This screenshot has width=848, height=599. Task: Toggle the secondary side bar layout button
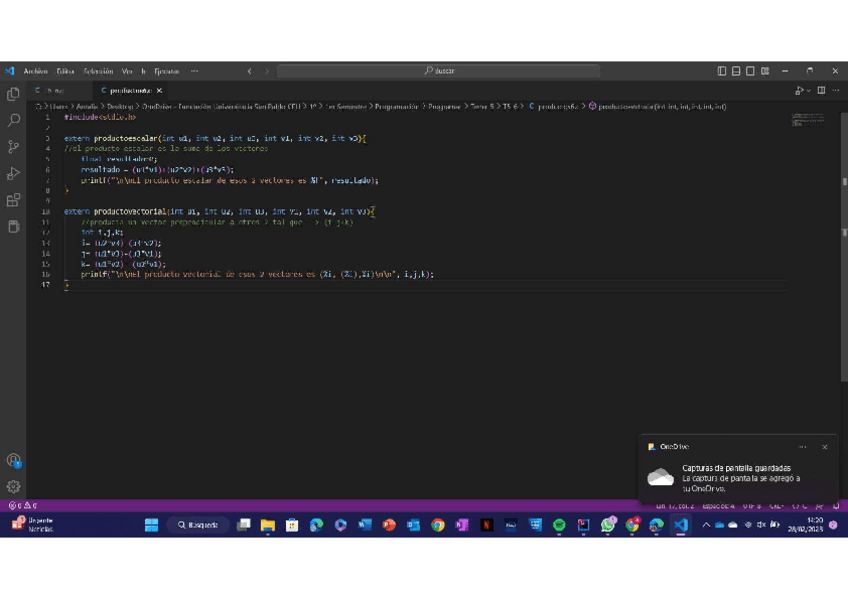point(750,71)
